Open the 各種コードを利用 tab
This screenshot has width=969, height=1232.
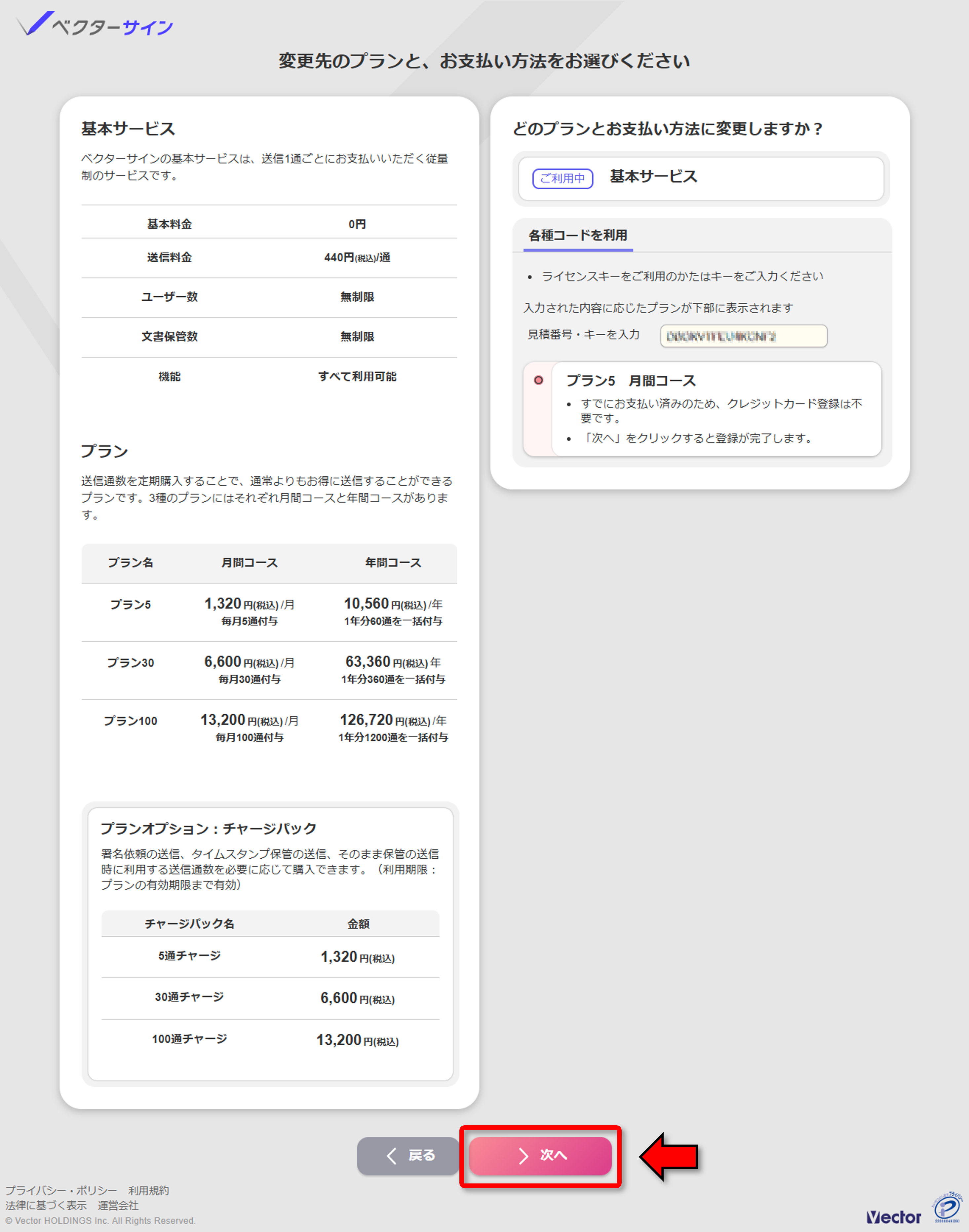pos(578,235)
